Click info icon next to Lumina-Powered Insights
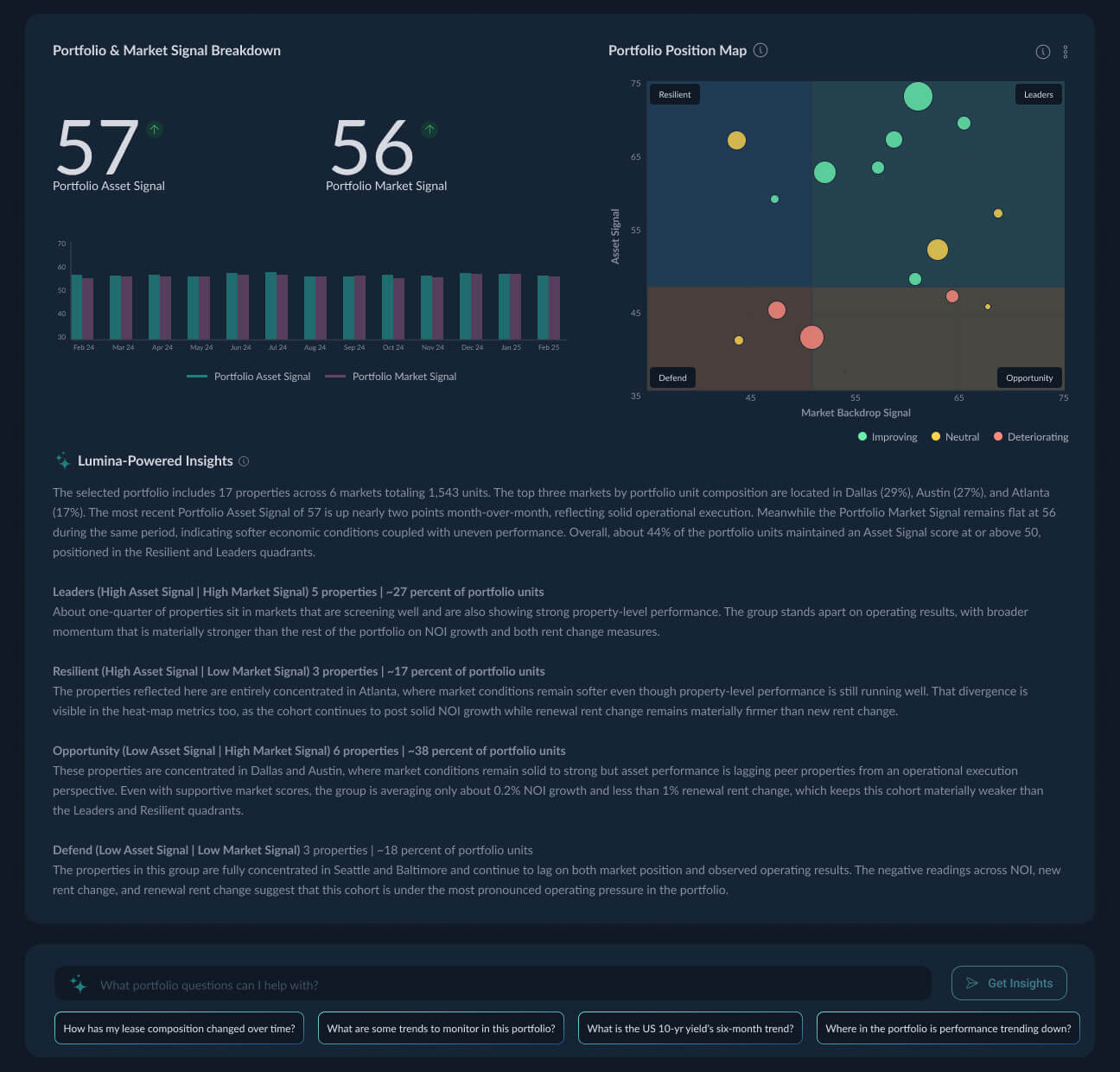Viewport: 1120px width, 1072px height. pos(244,461)
